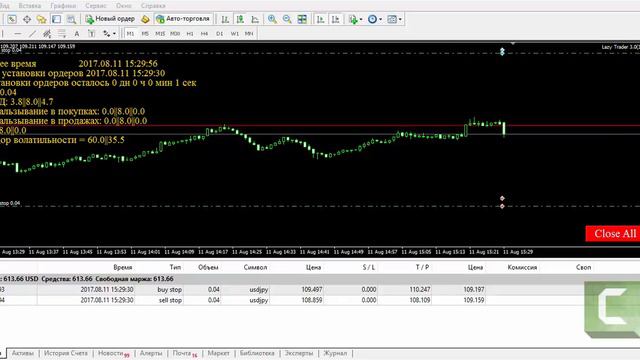The height and width of the screenshot is (360, 640).
Task: Switch to the Новости tab
Action: [x=113, y=353]
